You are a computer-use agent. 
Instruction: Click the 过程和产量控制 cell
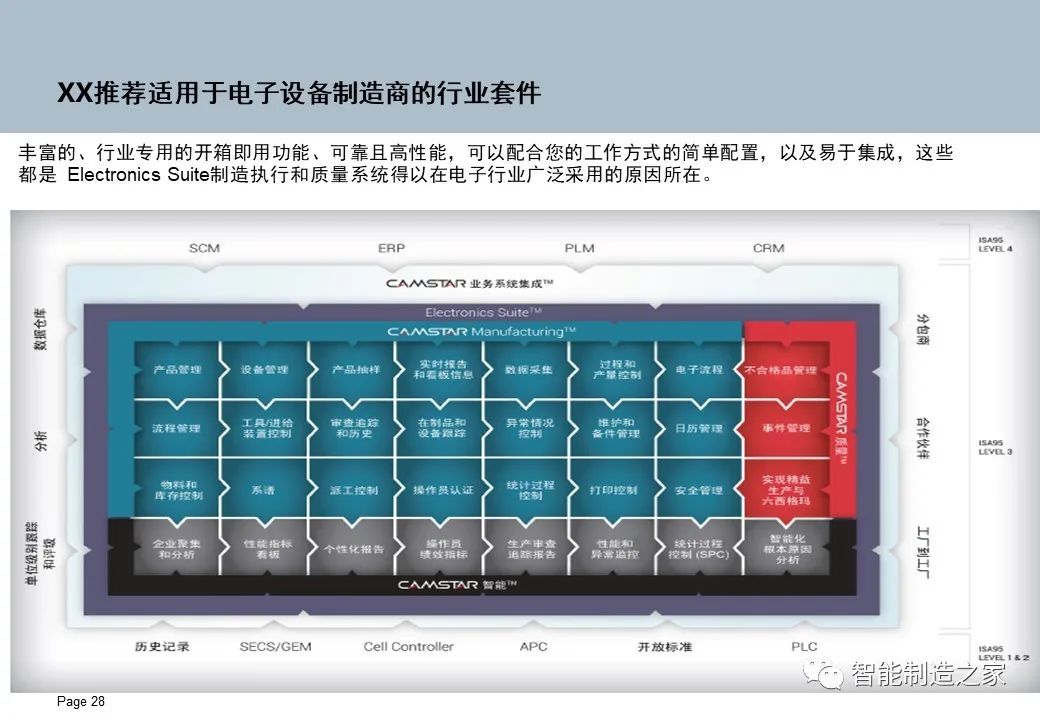(x=614, y=370)
